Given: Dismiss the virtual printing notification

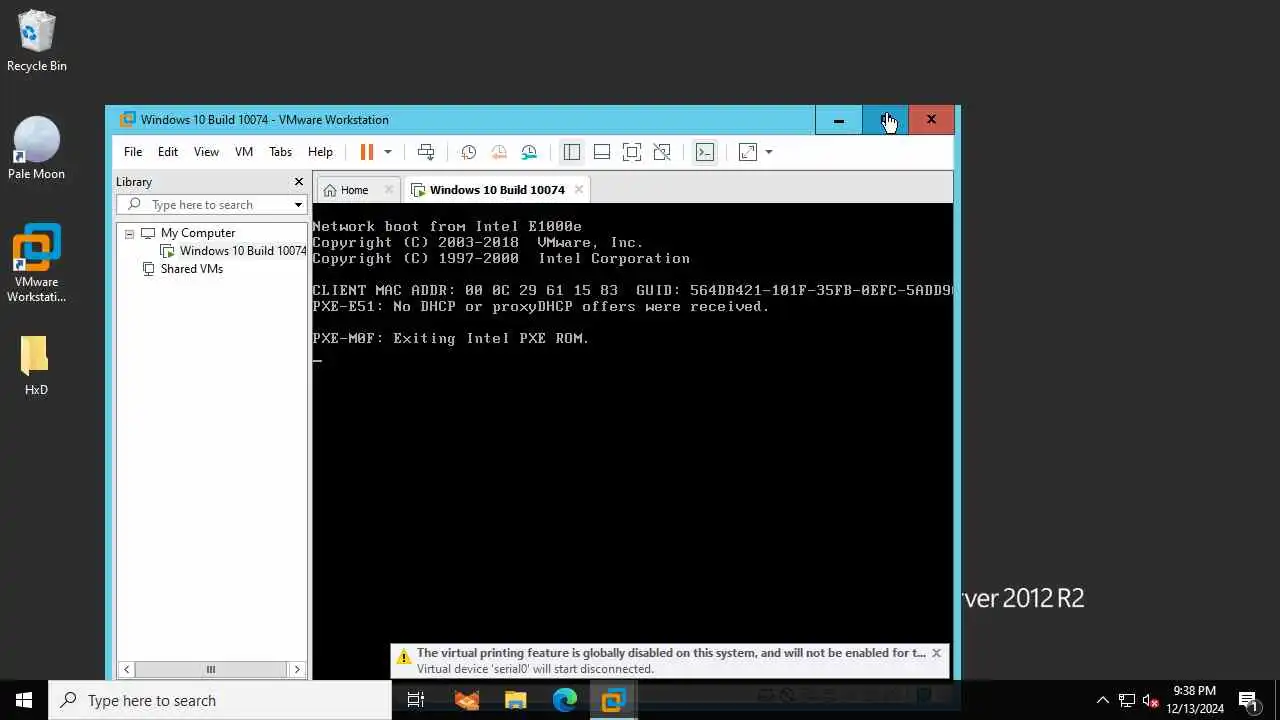Looking at the screenshot, I should (x=936, y=653).
